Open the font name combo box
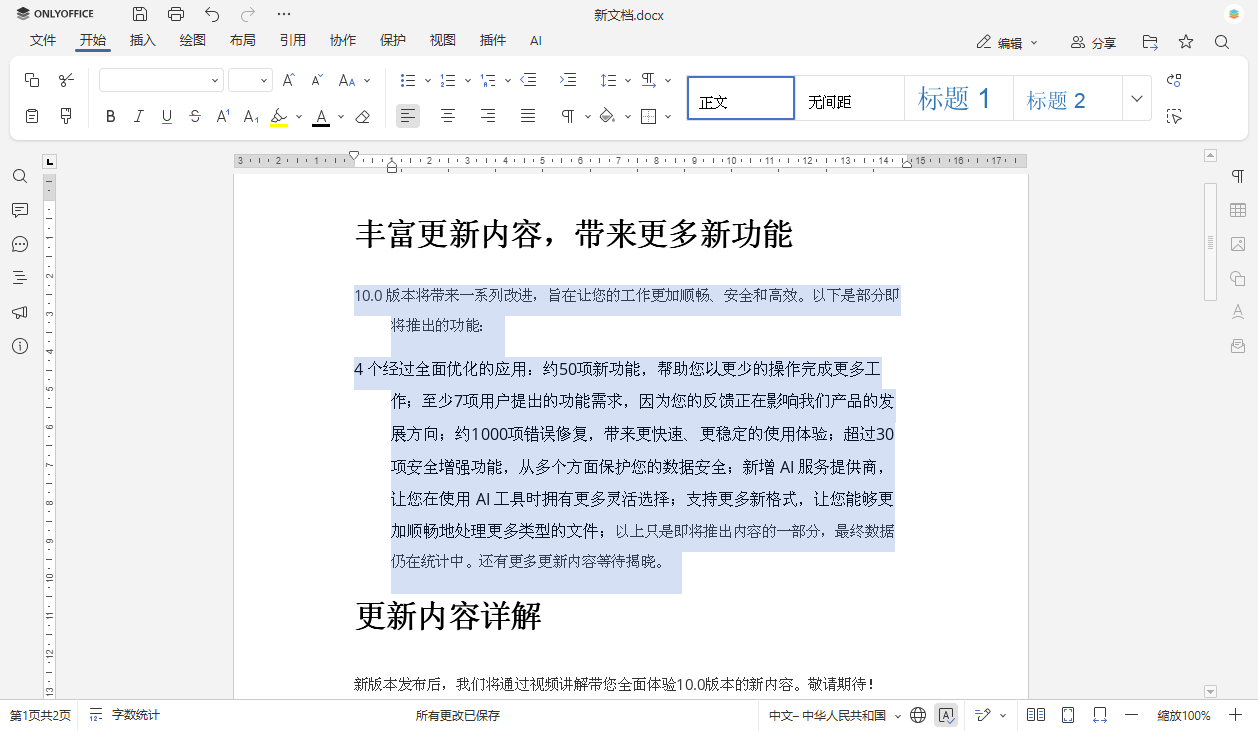Screen dimensions: 1258x731 (161, 80)
